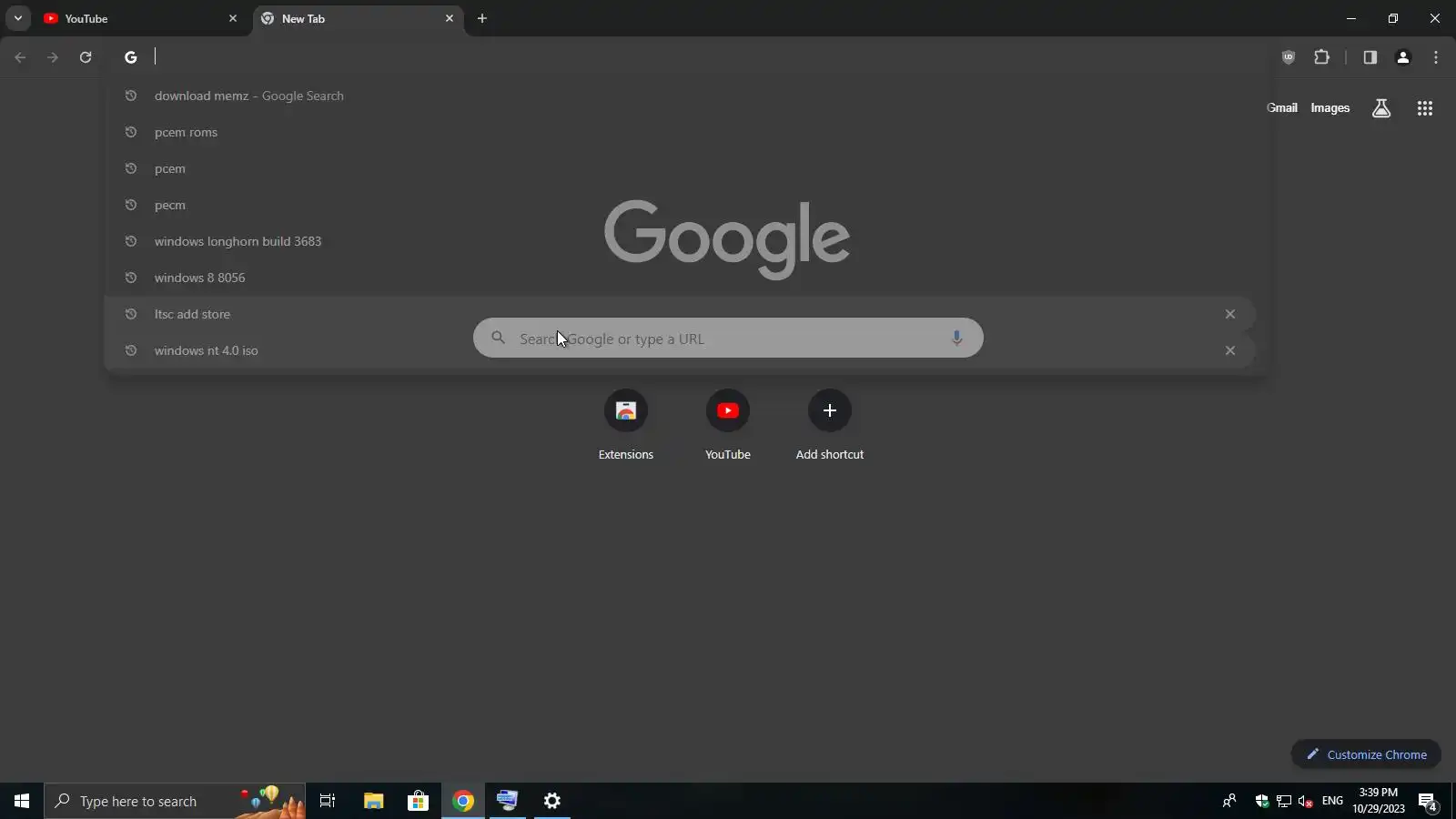
Task: Click the Google icon in address bar
Action: pos(131,57)
